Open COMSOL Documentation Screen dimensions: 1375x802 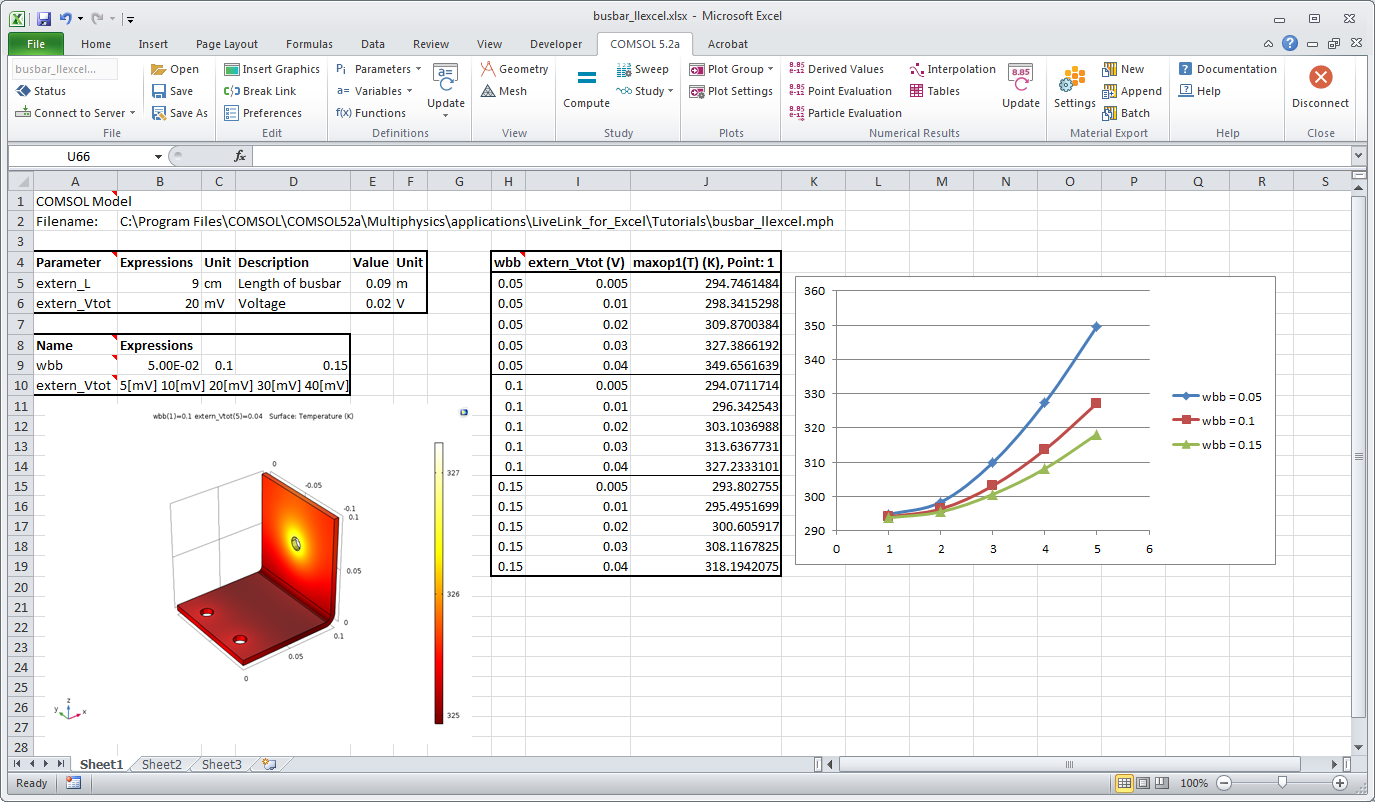[1227, 69]
